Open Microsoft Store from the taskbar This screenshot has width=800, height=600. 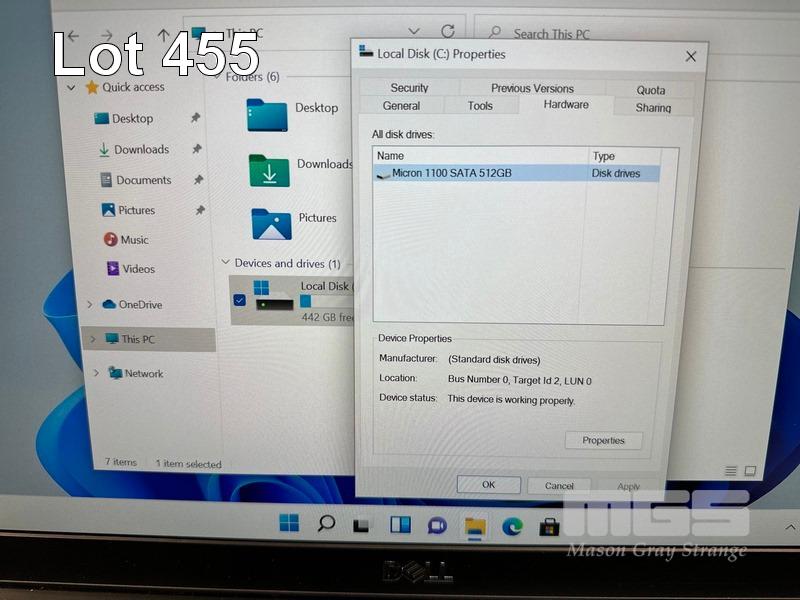[x=549, y=525]
